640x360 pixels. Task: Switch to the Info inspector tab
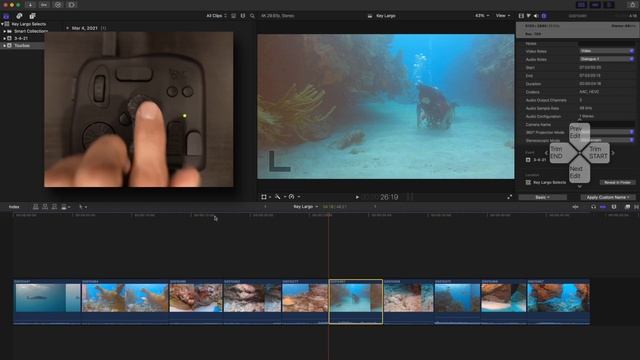click(x=544, y=16)
